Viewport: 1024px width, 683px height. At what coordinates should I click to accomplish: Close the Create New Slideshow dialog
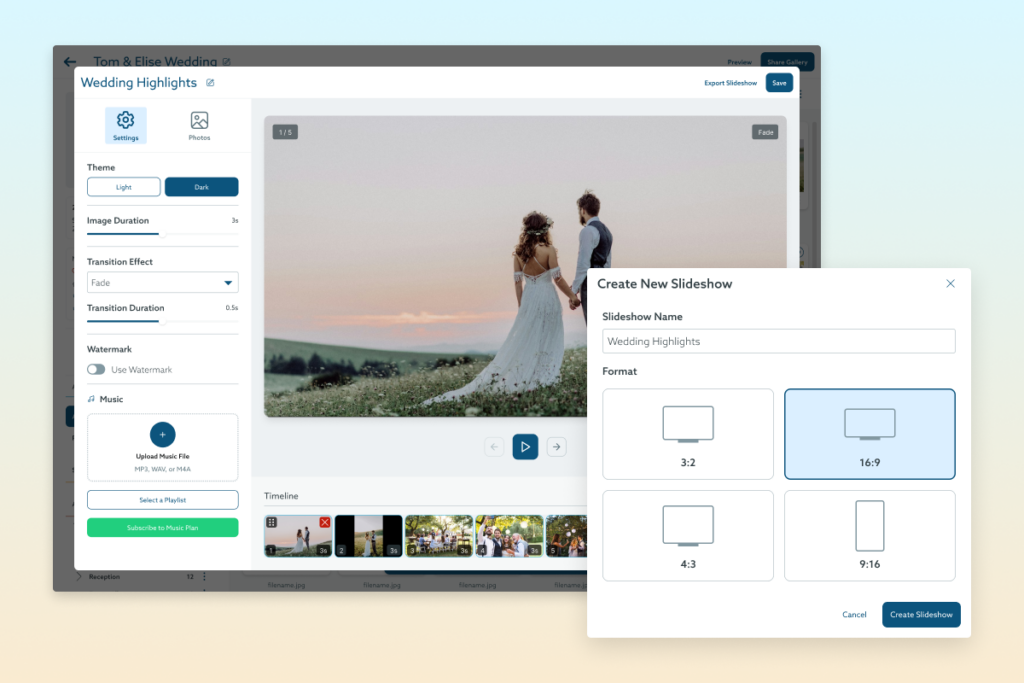coord(950,283)
